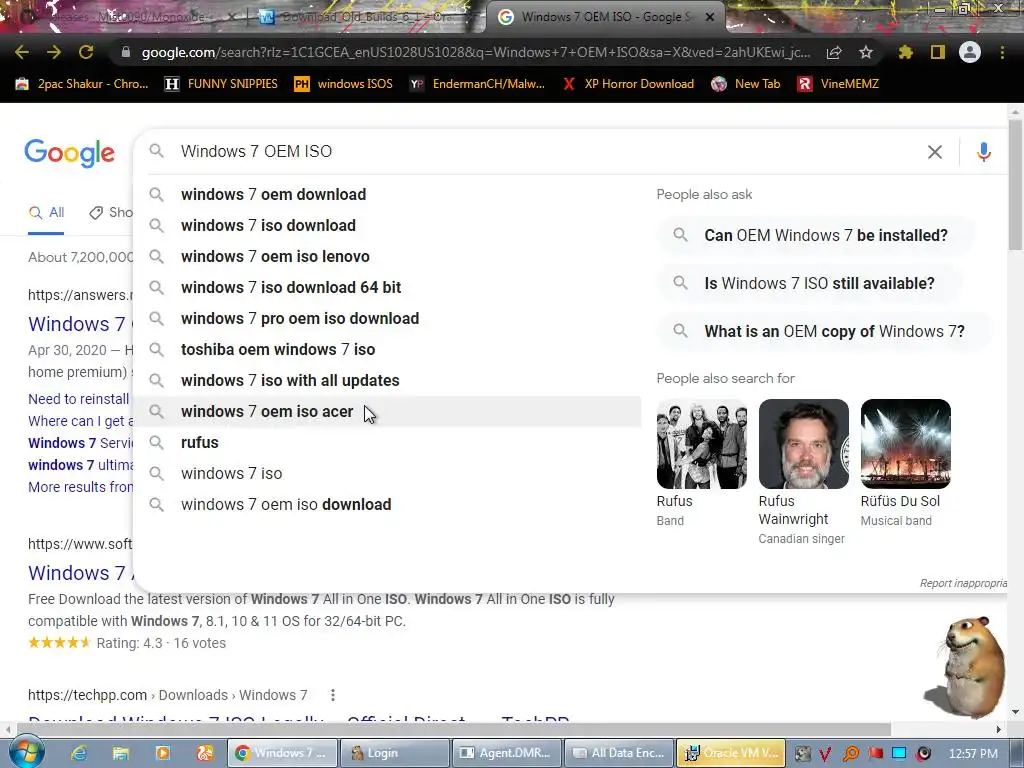Click the Google logo
The image size is (1024, 768).
(69, 153)
